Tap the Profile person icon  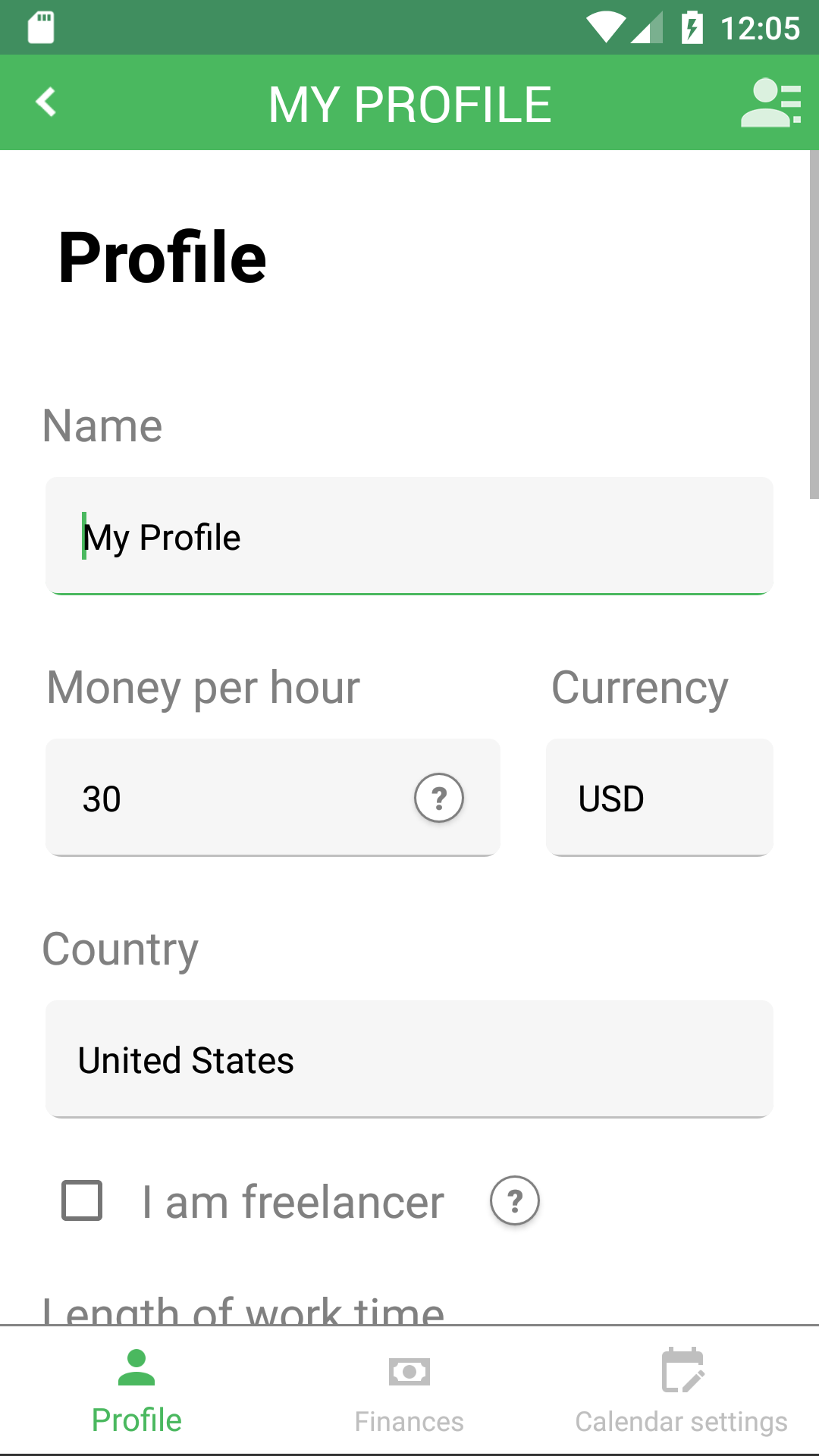[x=136, y=1368]
